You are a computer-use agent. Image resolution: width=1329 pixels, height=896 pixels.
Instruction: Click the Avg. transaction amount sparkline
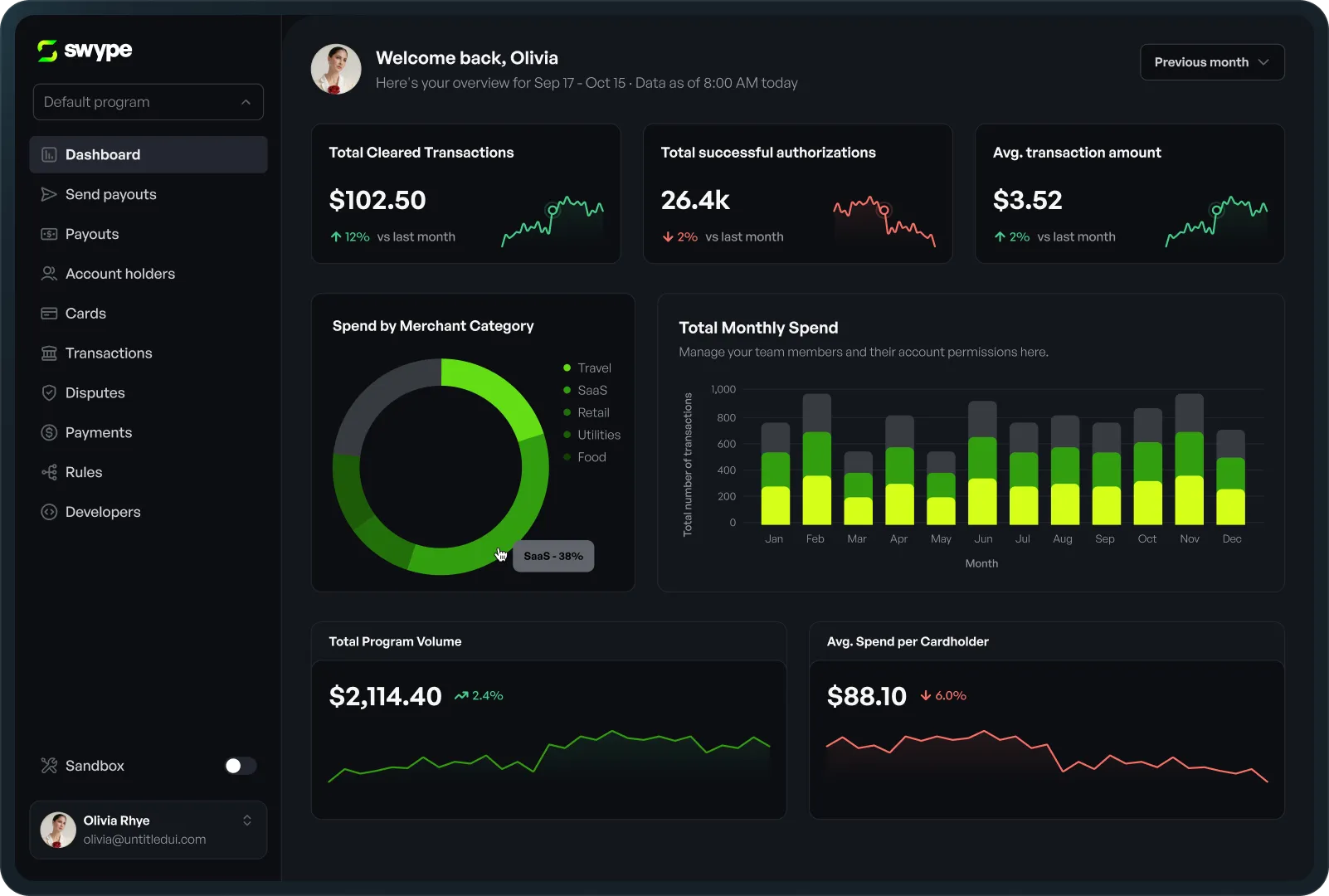point(1216,221)
